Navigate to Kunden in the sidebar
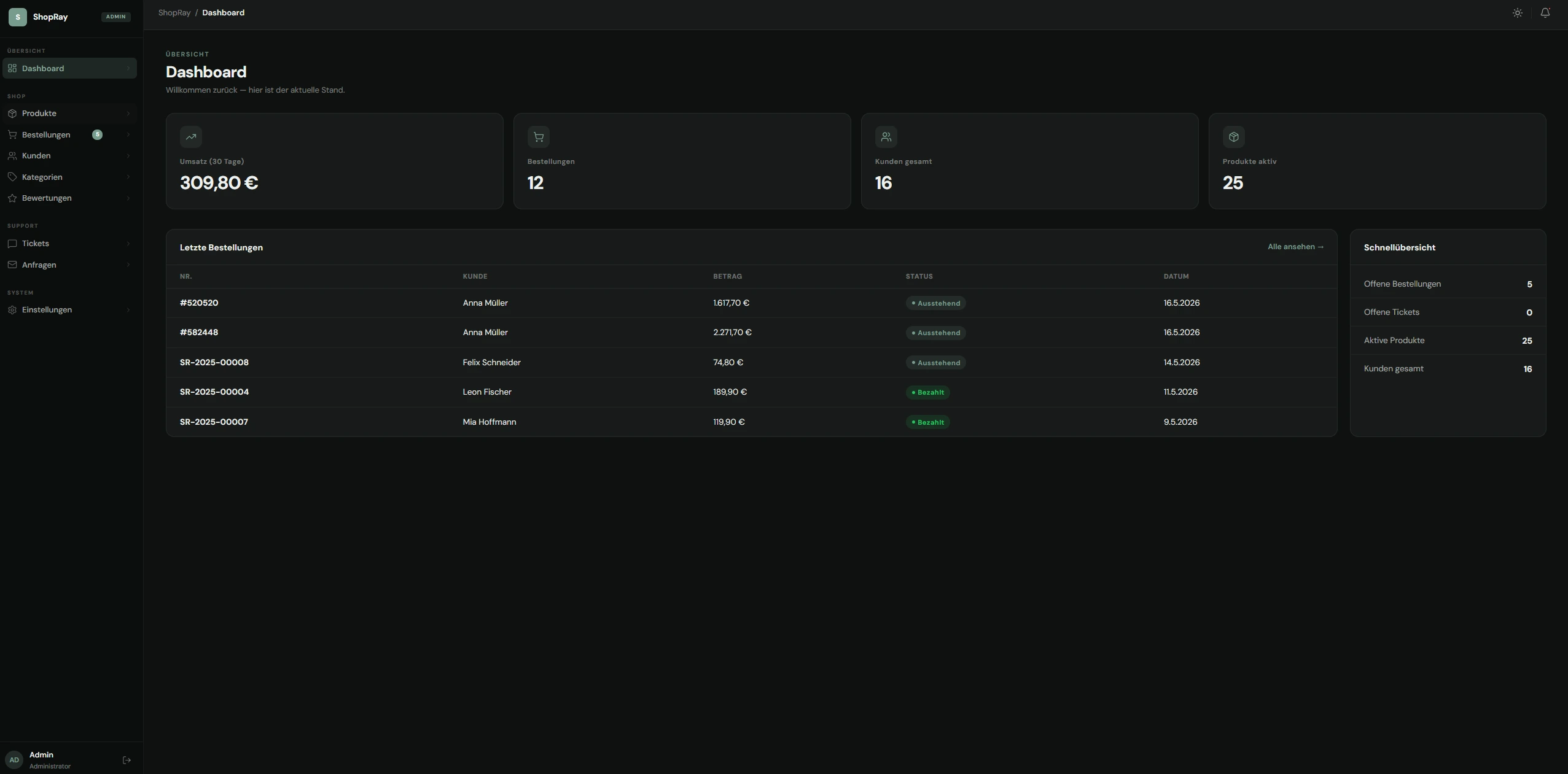This screenshot has height=774, width=1568. (x=69, y=156)
